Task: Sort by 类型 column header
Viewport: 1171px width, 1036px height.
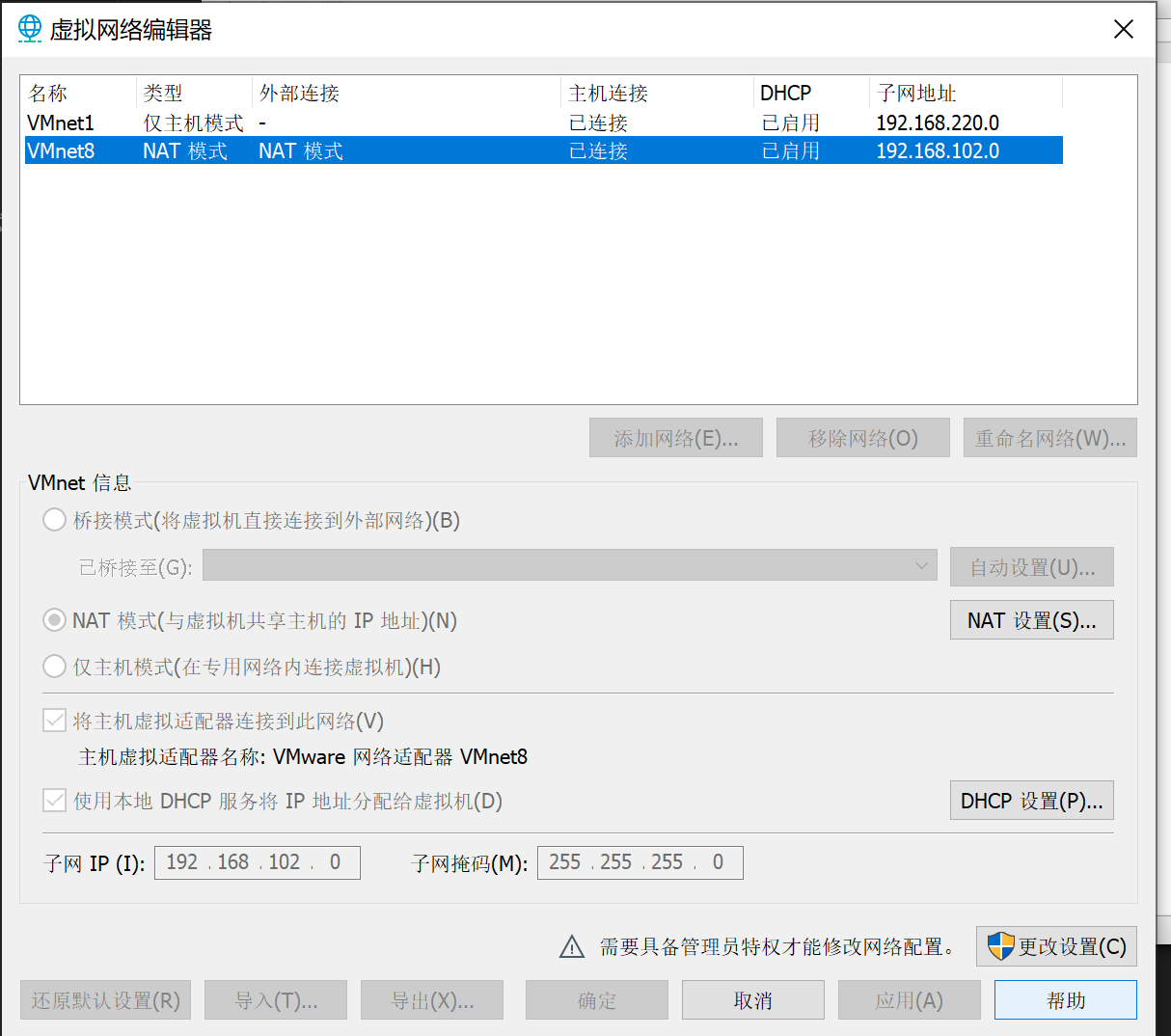Action: click(x=194, y=93)
